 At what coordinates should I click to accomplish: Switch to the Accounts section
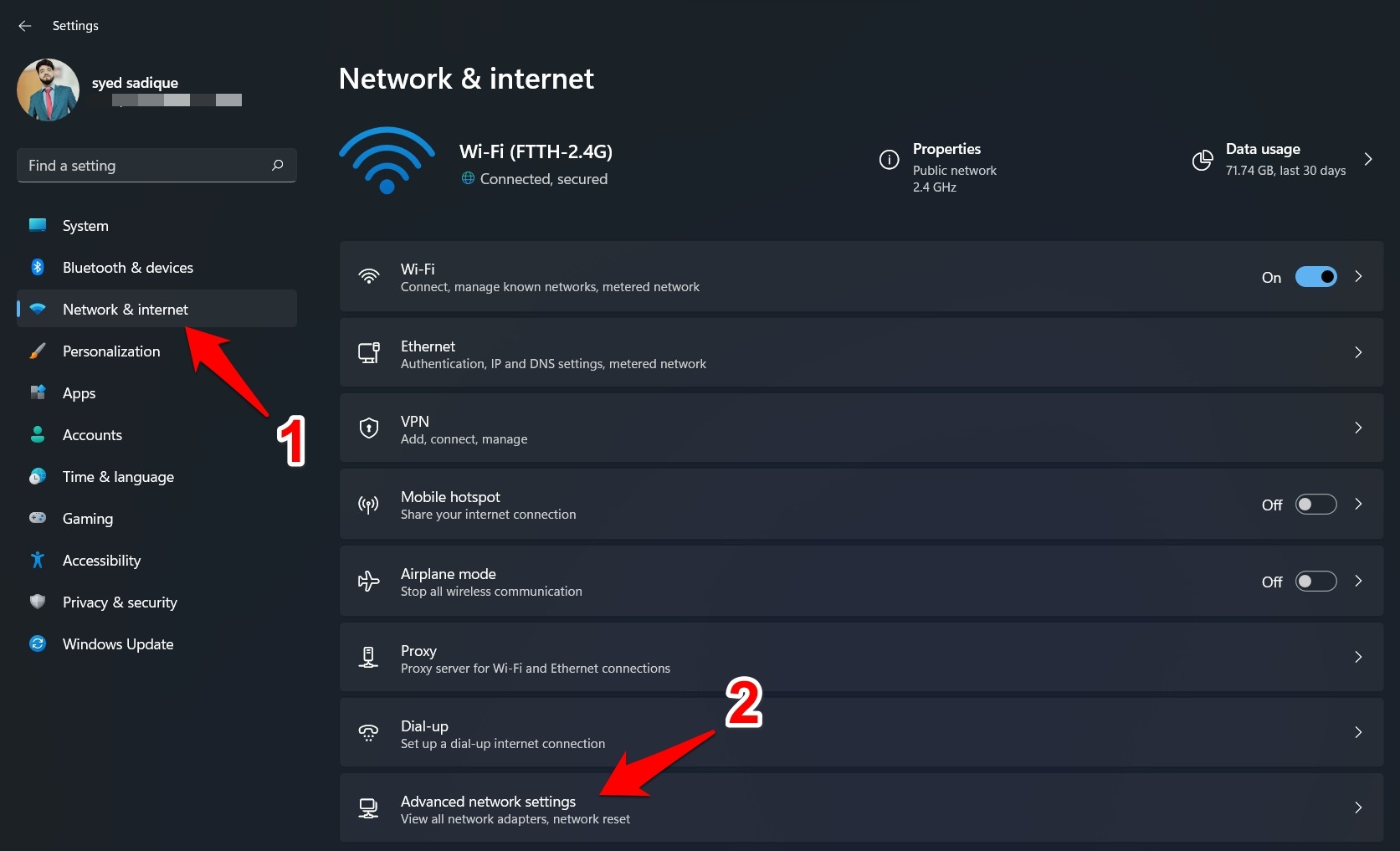(92, 434)
